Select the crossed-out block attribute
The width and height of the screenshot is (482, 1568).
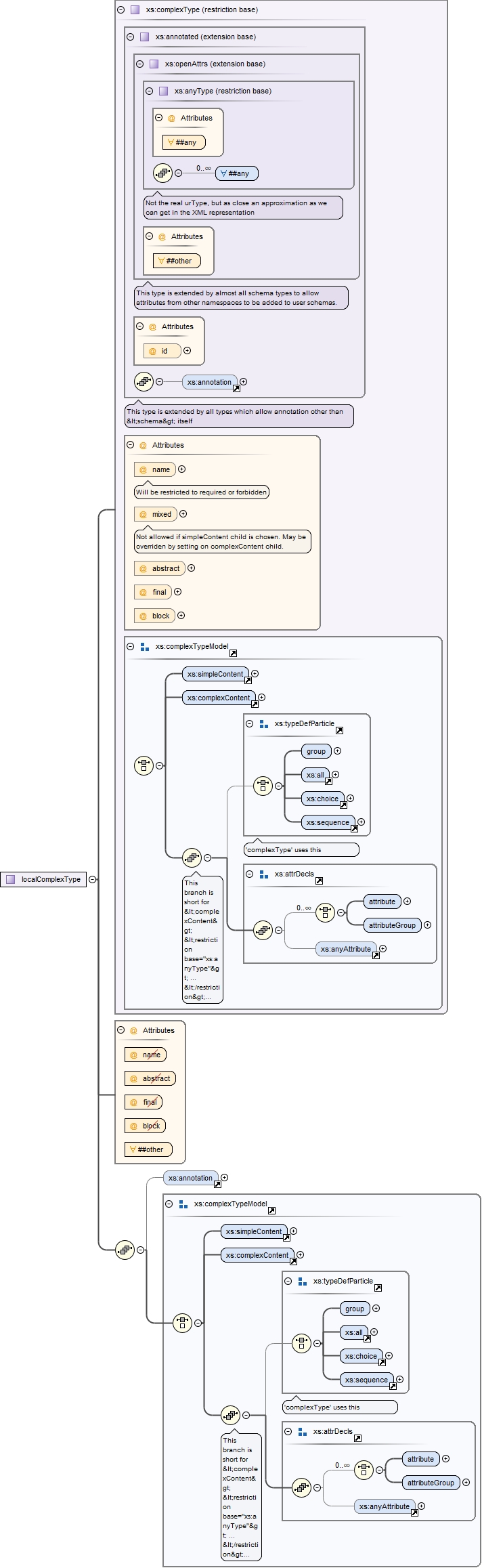click(x=145, y=1126)
